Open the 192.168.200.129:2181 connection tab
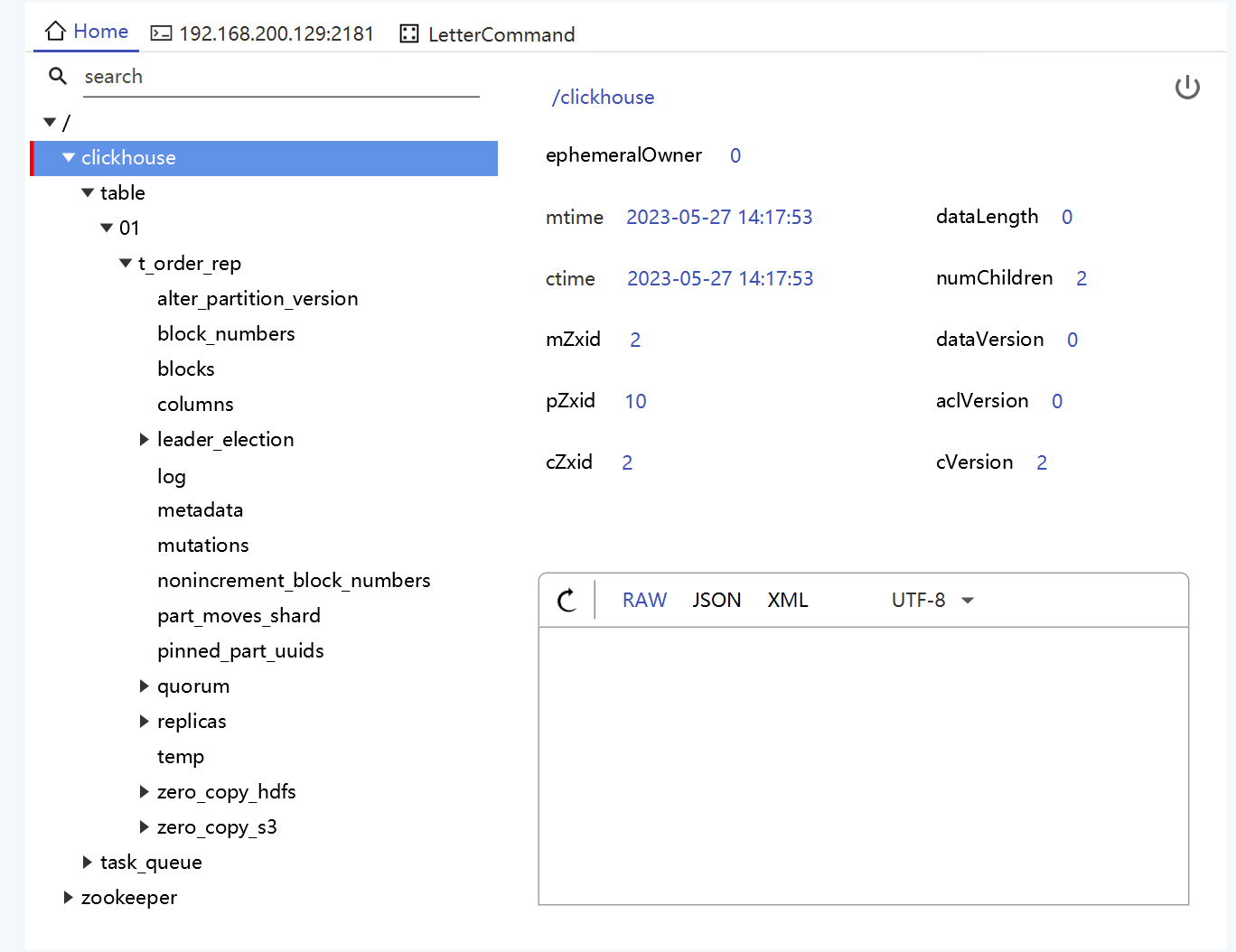This screenshot has width=1236, height=952. pyautogui.click(x=276, y=34)
